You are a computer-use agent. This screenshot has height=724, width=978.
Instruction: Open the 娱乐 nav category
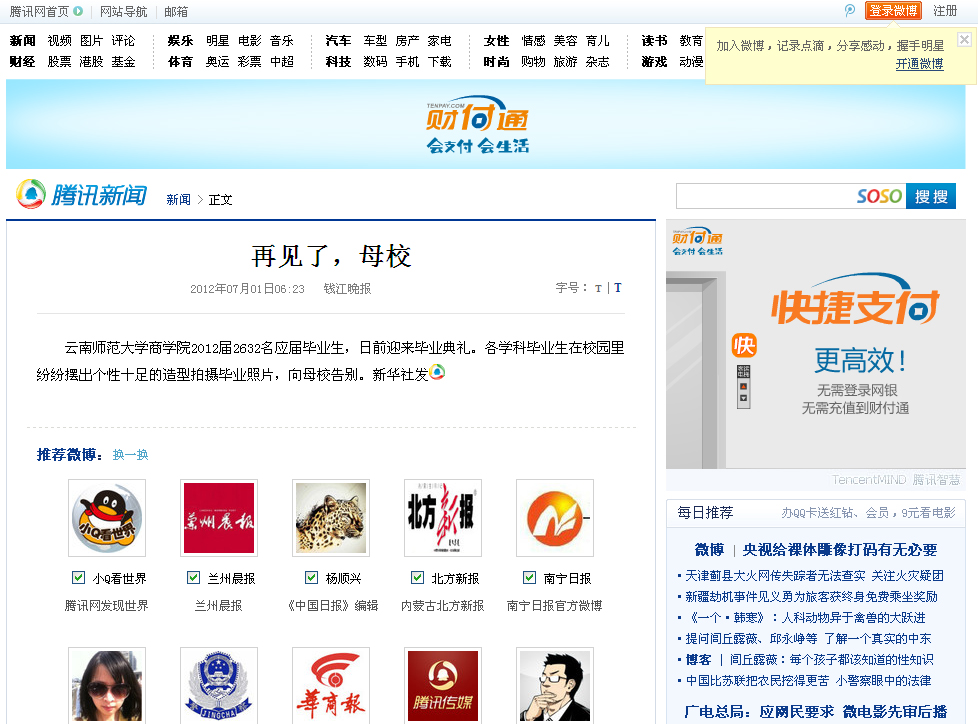pos(180,41)
